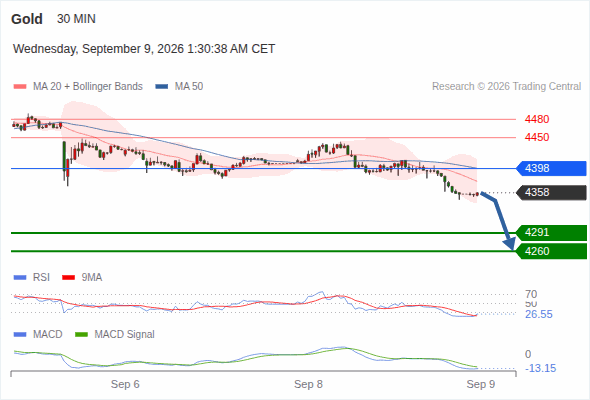This screenshot has width=590, height=400.
Task: Click the Sep 8 date axis label
Action: (309, 384)
